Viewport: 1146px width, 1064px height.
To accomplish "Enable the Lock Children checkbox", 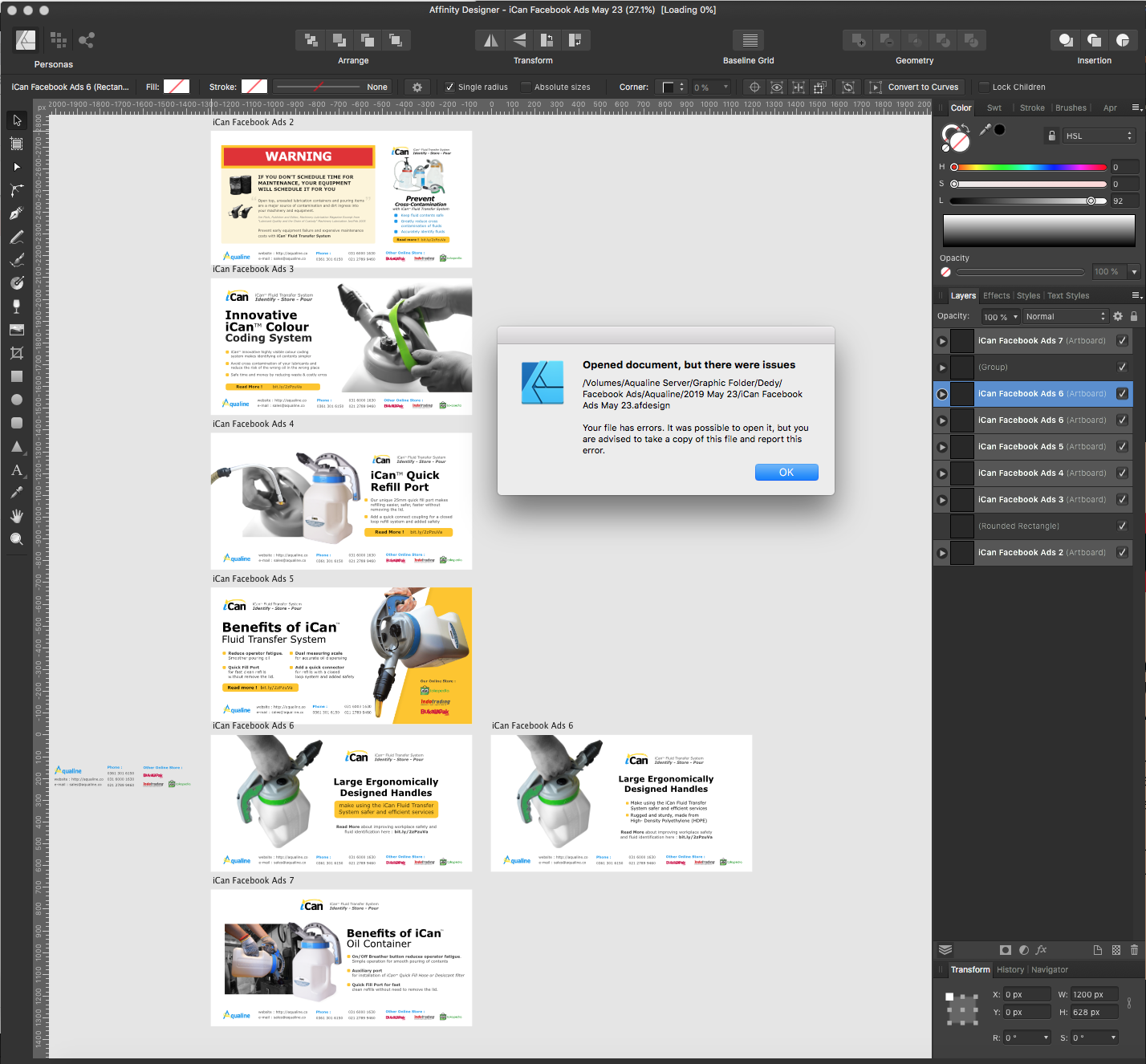I will [984, 87].
